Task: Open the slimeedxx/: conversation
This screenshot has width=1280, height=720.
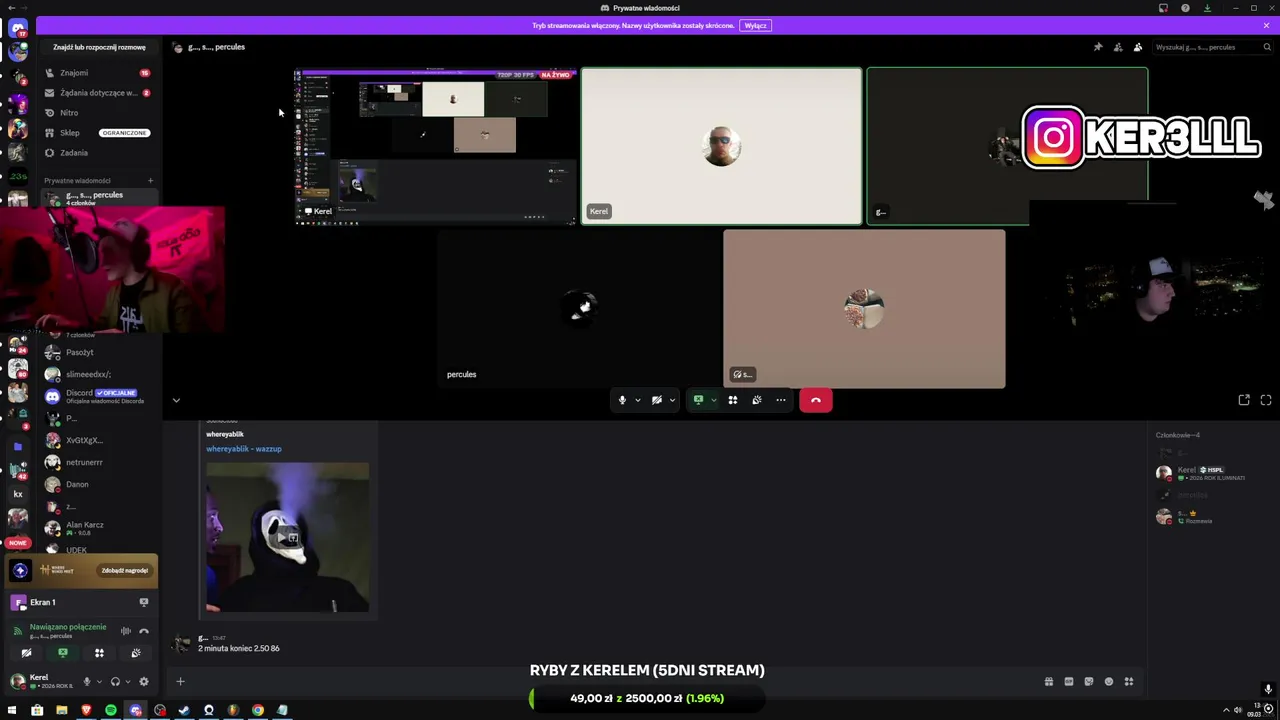Action: 97,374
